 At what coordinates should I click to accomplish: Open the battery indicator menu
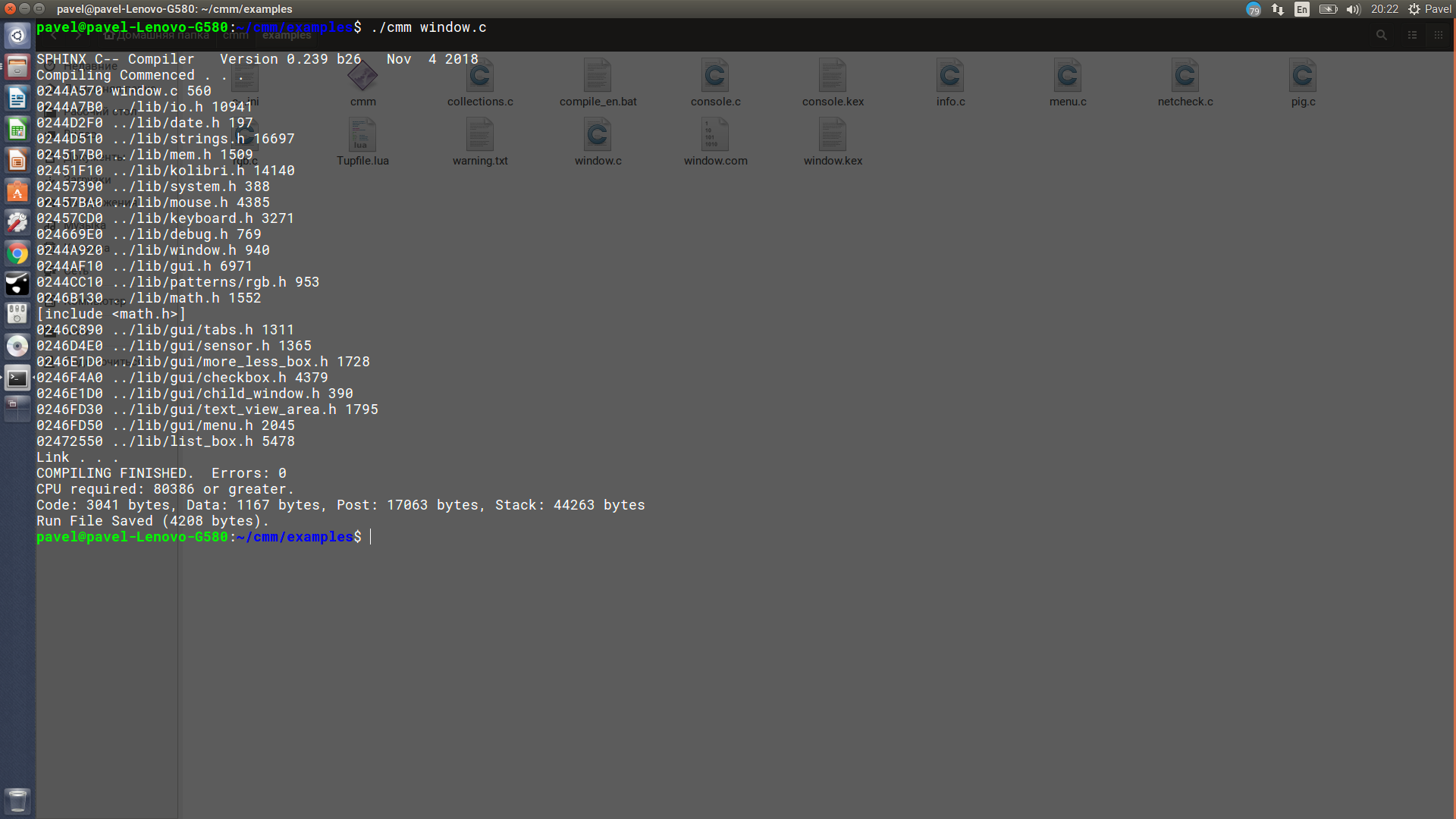point(1328,9)
